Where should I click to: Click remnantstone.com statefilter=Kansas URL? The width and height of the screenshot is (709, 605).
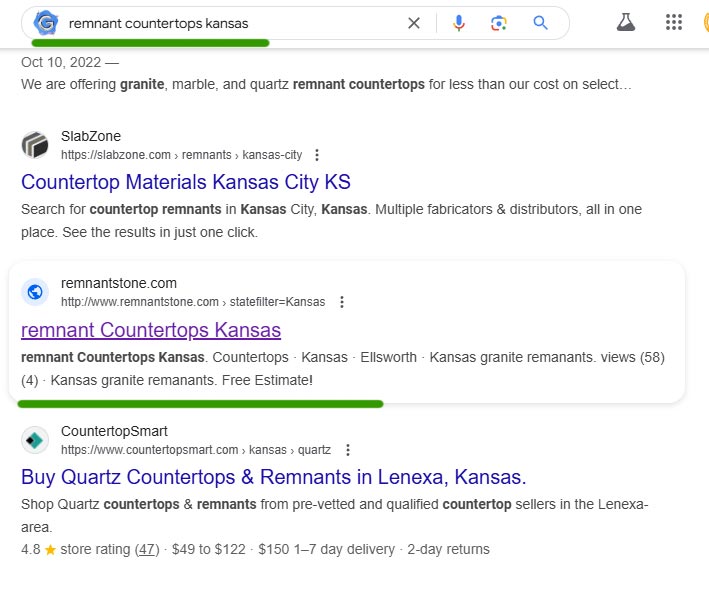coord(193,302)
